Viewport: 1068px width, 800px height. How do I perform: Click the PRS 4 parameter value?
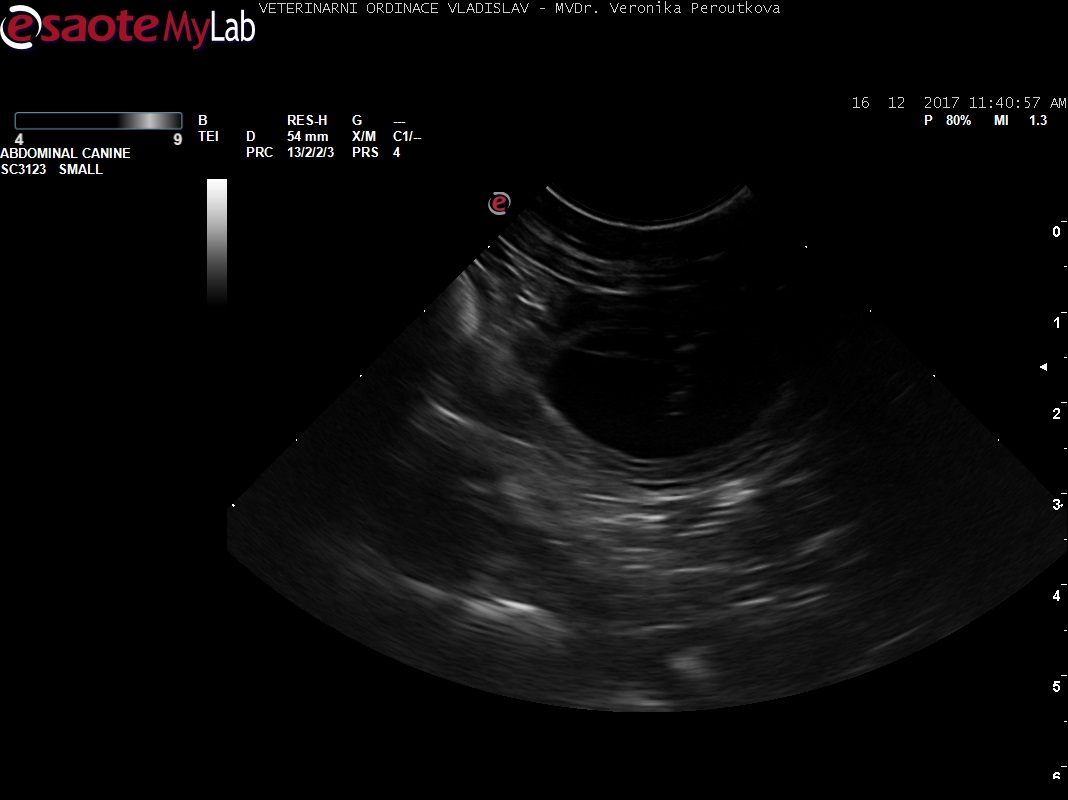tap(397, 153)
